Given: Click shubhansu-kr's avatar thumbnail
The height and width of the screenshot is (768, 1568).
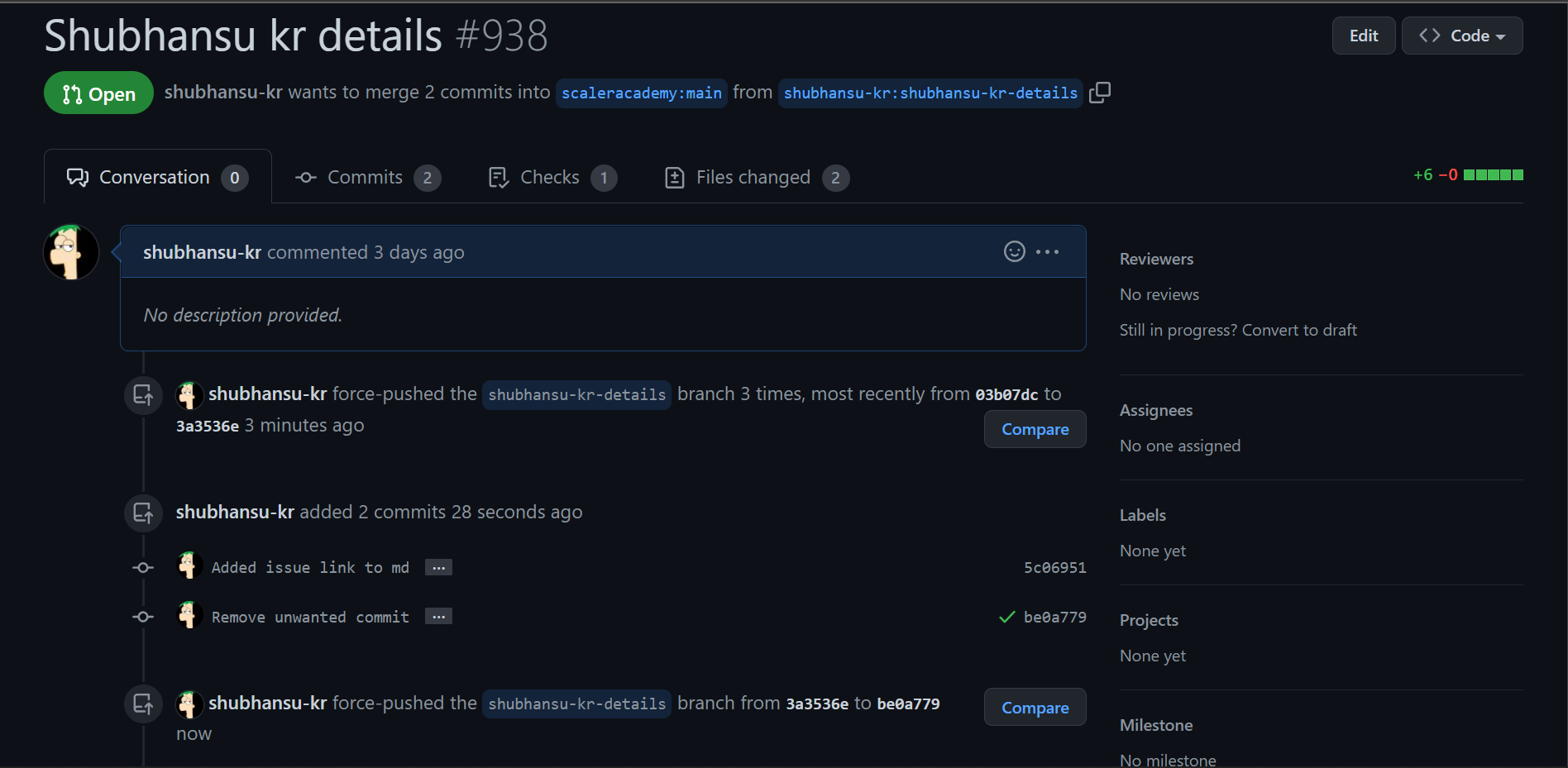Looking at the screenshot, I should 70,252.
